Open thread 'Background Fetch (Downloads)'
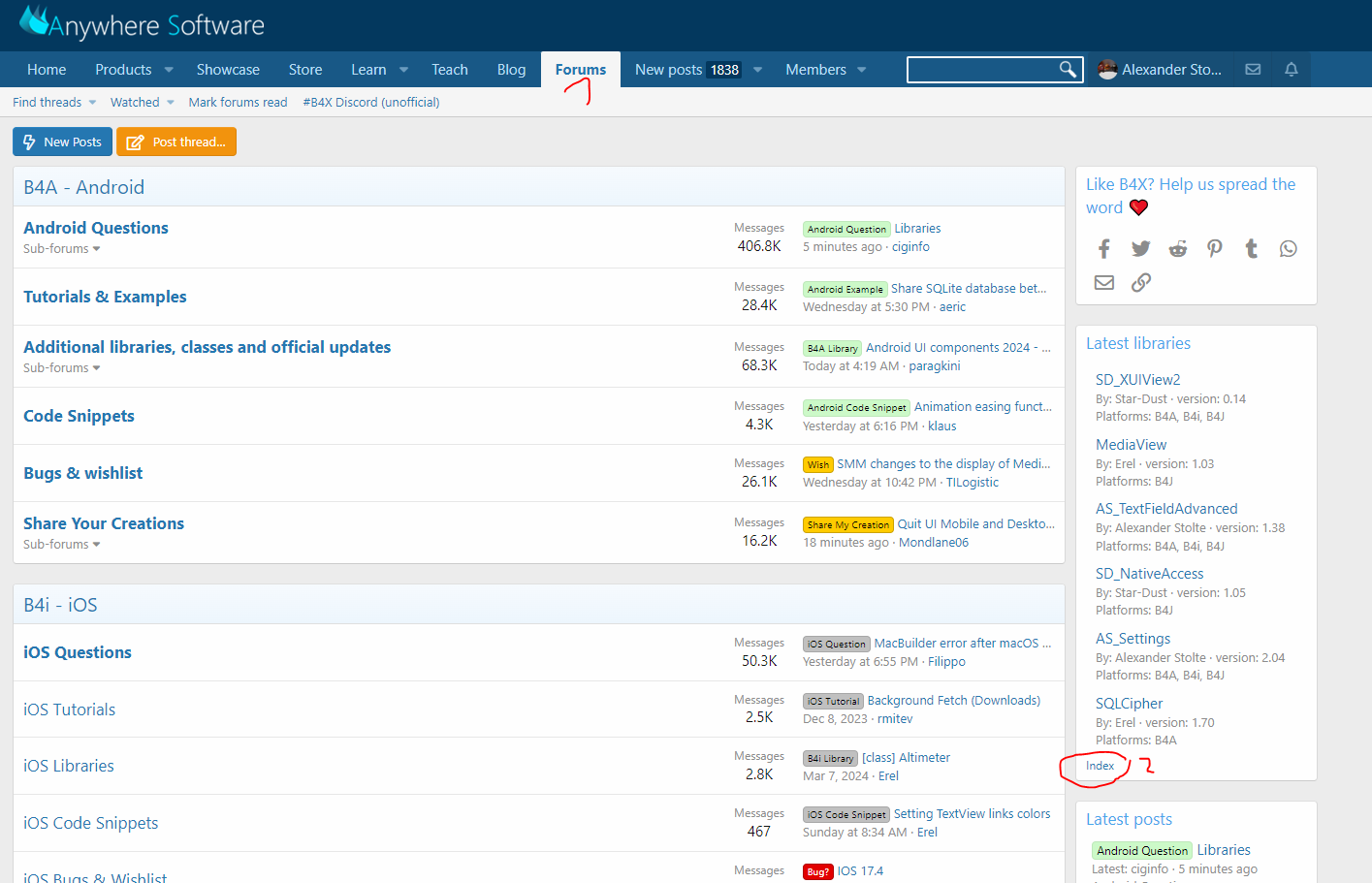 pos(954,701)
